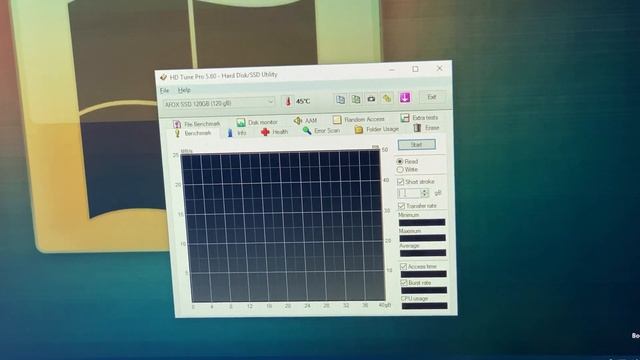640x360 pixels.
Task: Open the Erase tab
Action: point(426,128)
